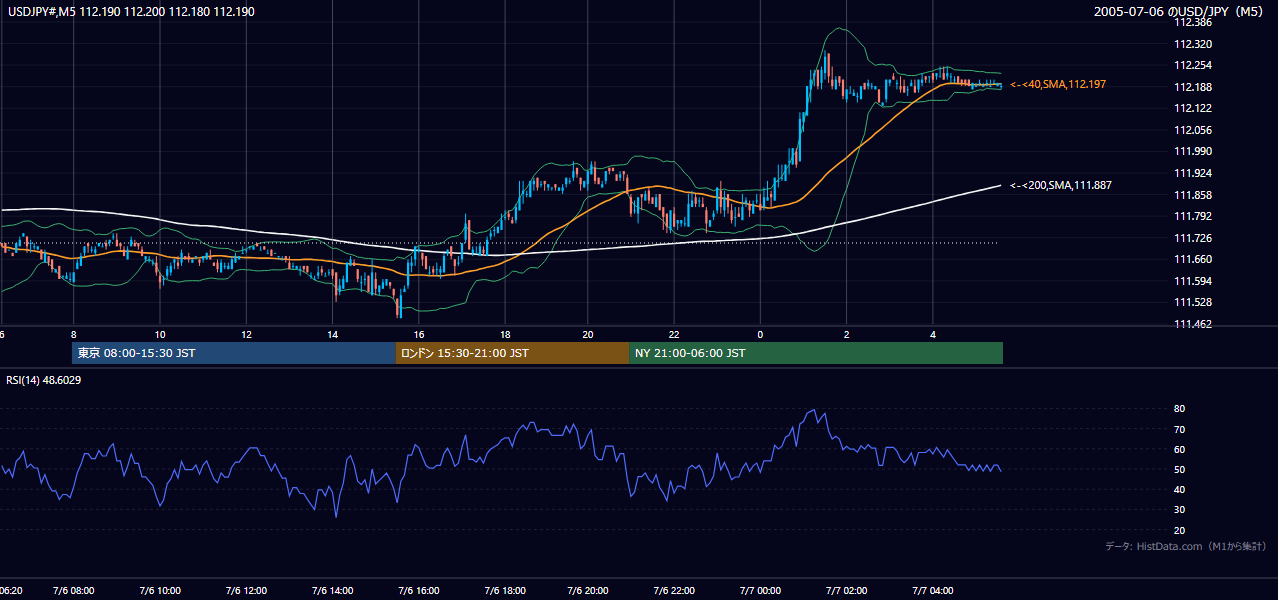Select the London 15:30-21:00 JST session bar
This screenshot has height=600, width=1278.
pyautogui.click(x=513, y=353)
